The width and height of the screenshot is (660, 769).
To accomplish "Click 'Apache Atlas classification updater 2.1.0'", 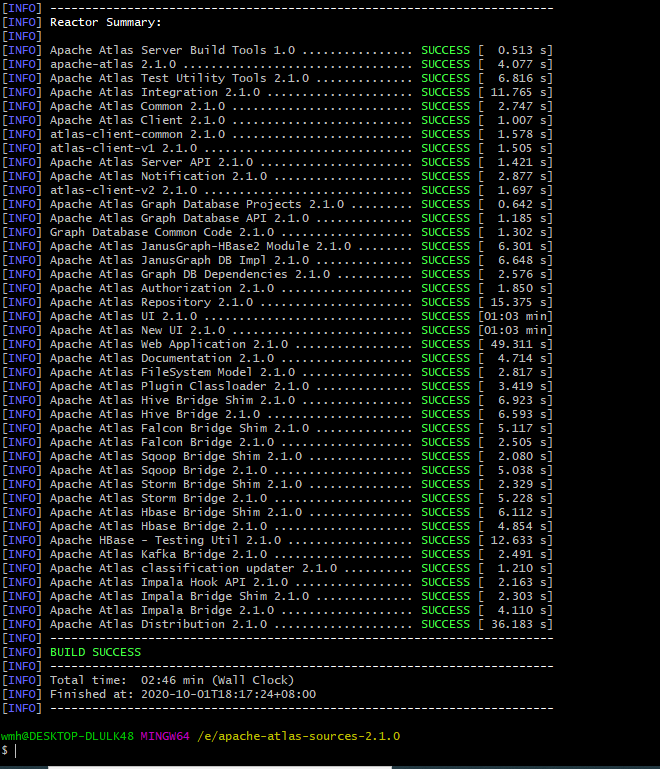I will coord(194,568).
